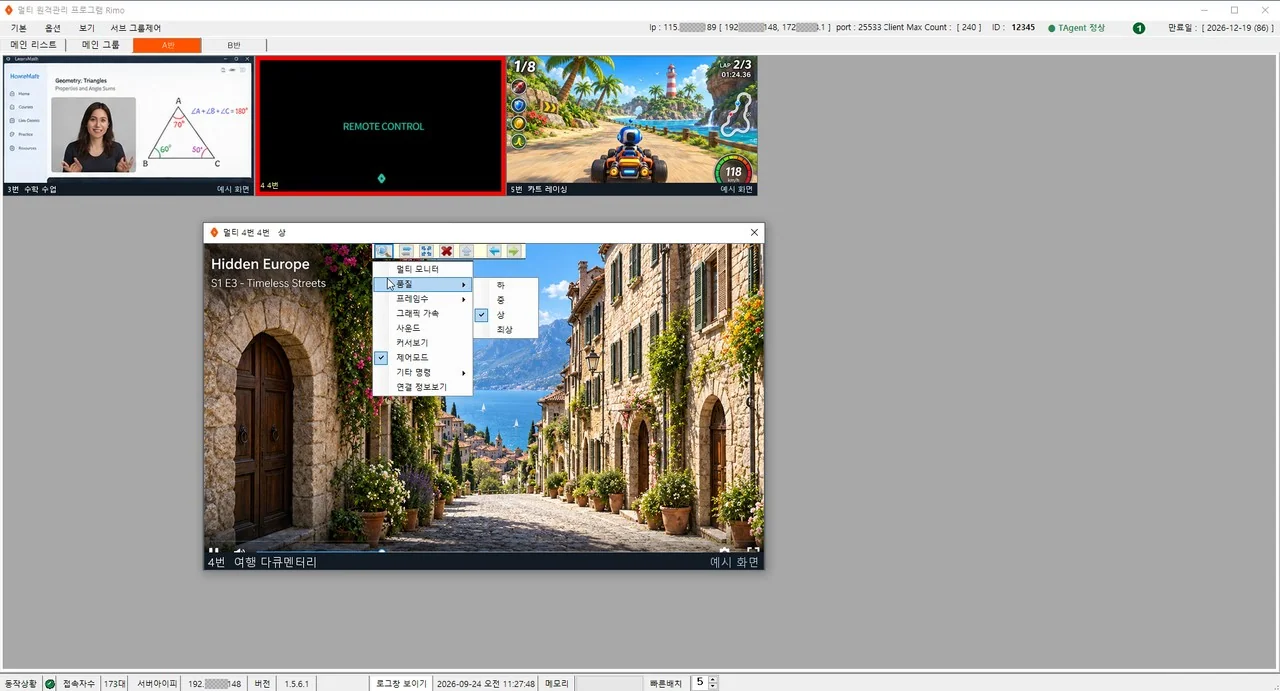This screenshot has height=691, width=1280.
Task: Open the 5번 카트 레이싱 thumbnail
Action: (632, 125)
